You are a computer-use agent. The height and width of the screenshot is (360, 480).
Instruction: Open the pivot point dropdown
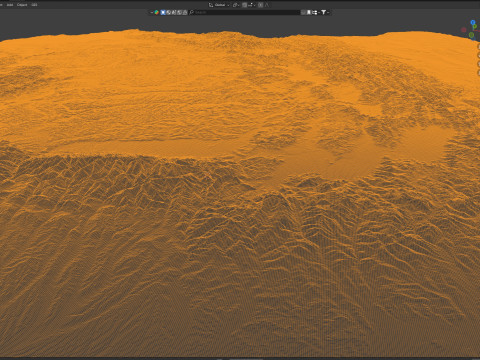(x=236, y=5)
